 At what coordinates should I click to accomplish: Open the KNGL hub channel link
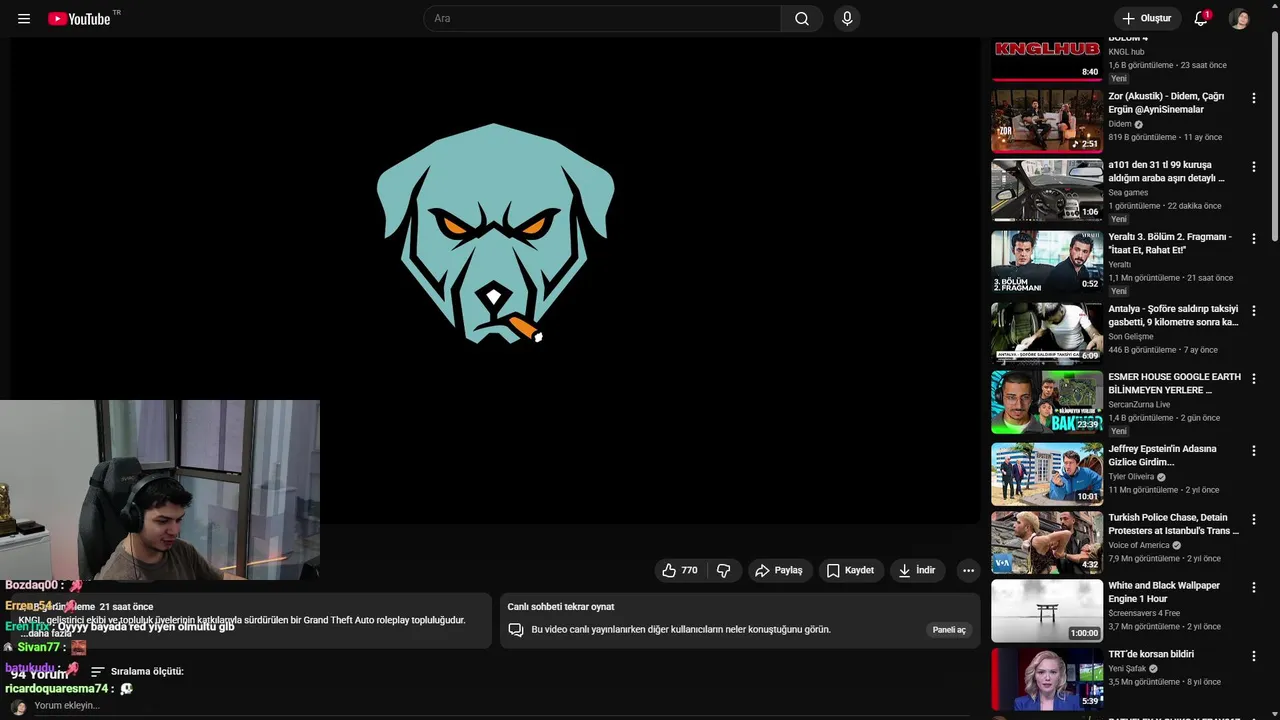(x=1126, y=52)
